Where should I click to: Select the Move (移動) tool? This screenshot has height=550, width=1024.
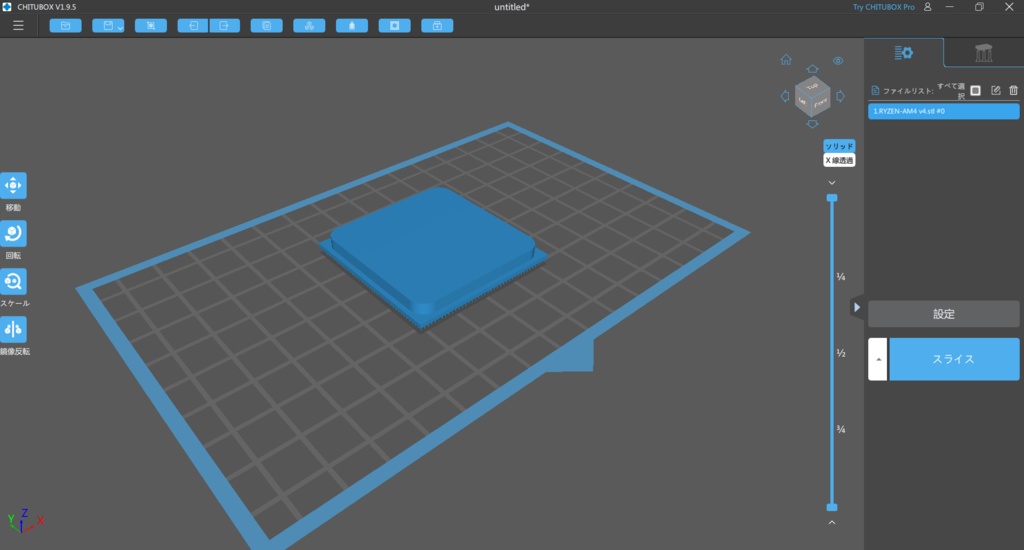point(13,186)
